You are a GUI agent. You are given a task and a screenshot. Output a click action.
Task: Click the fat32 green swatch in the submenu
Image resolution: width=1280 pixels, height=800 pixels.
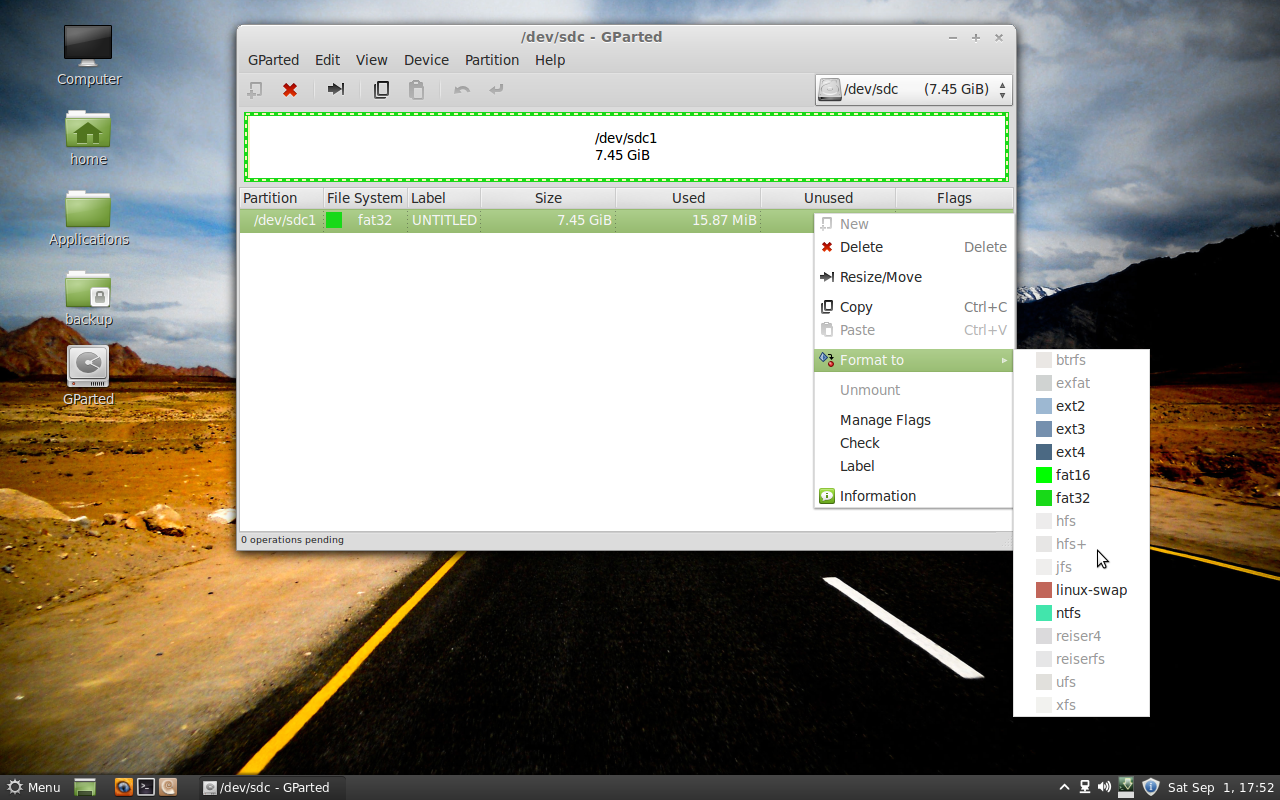click(x=1044, y=498)
